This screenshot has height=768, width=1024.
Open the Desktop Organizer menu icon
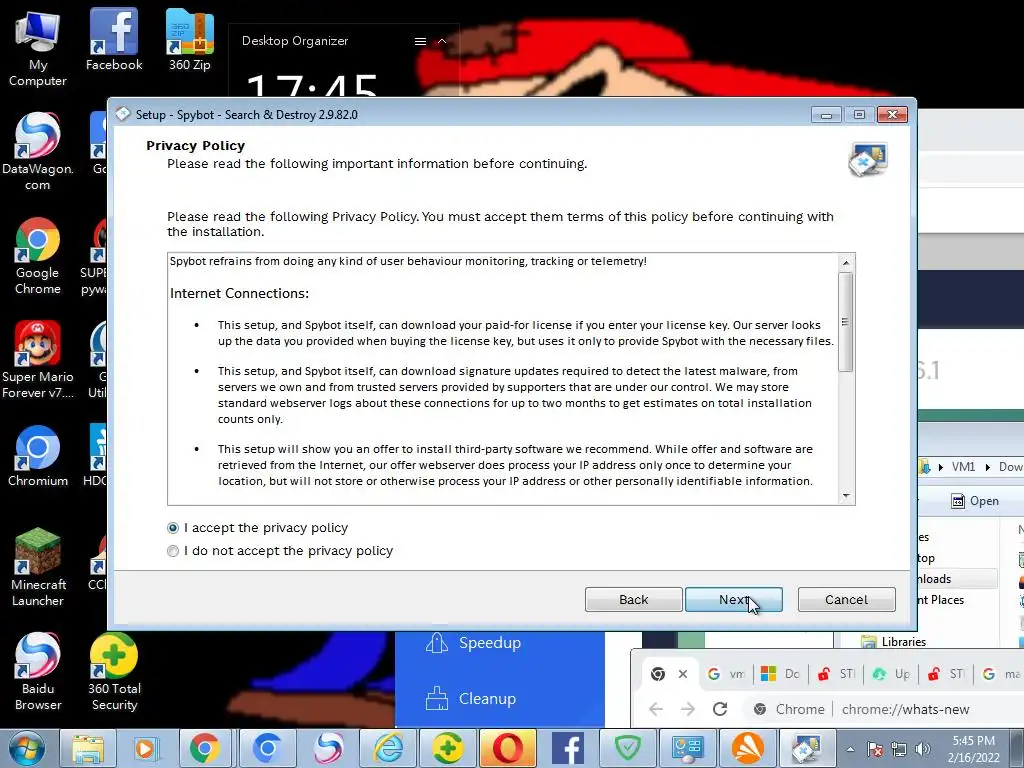pyautogui.click(x=421, y=41)
